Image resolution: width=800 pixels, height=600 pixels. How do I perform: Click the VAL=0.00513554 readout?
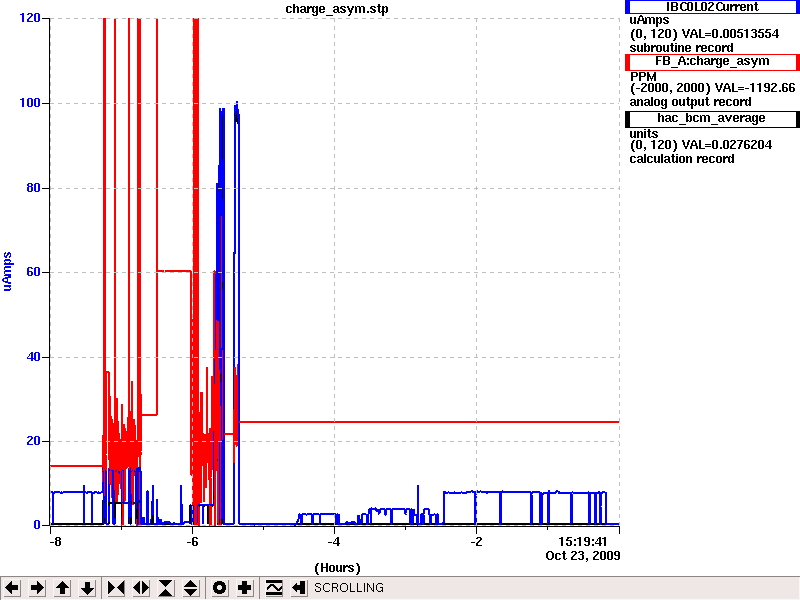click(x=730, y=34)
